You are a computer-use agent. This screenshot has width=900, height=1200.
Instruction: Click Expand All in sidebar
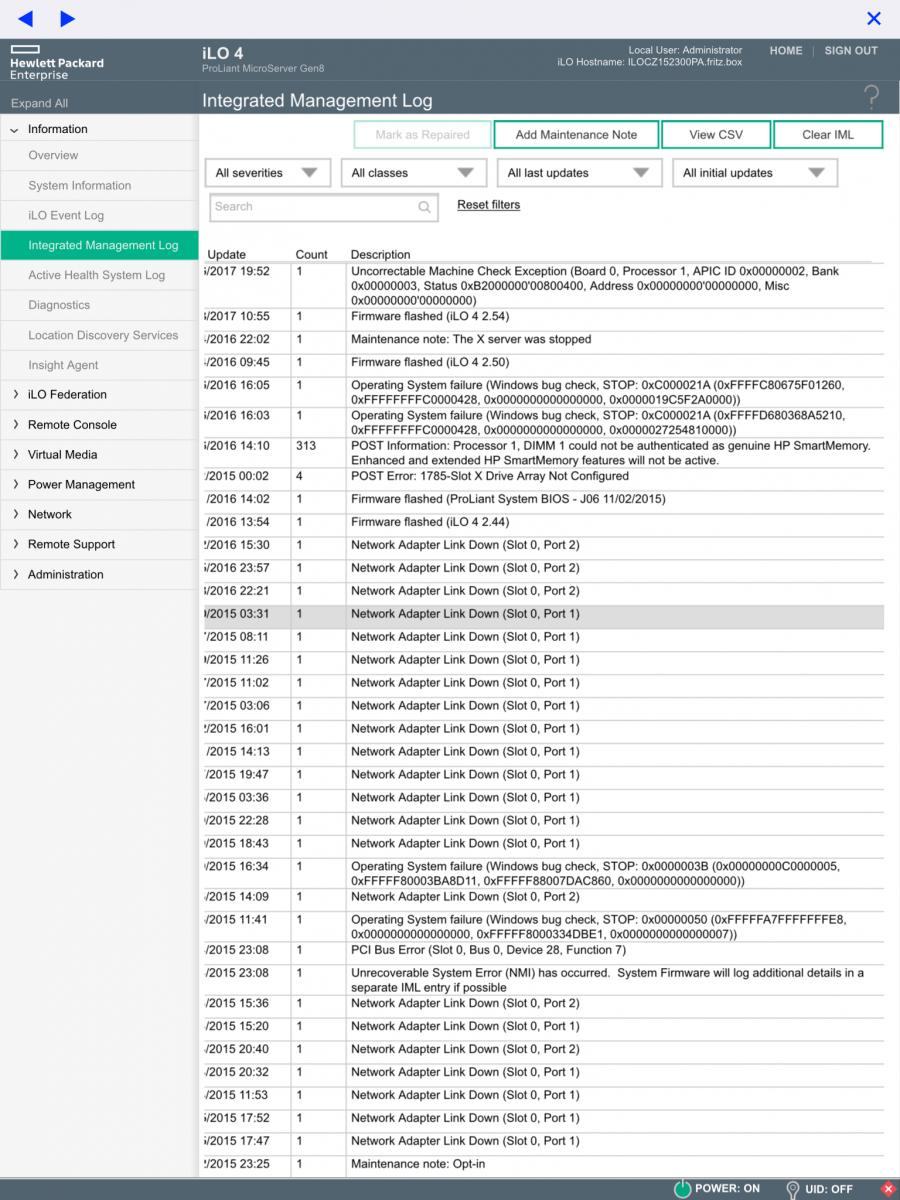tap(39, 103)
